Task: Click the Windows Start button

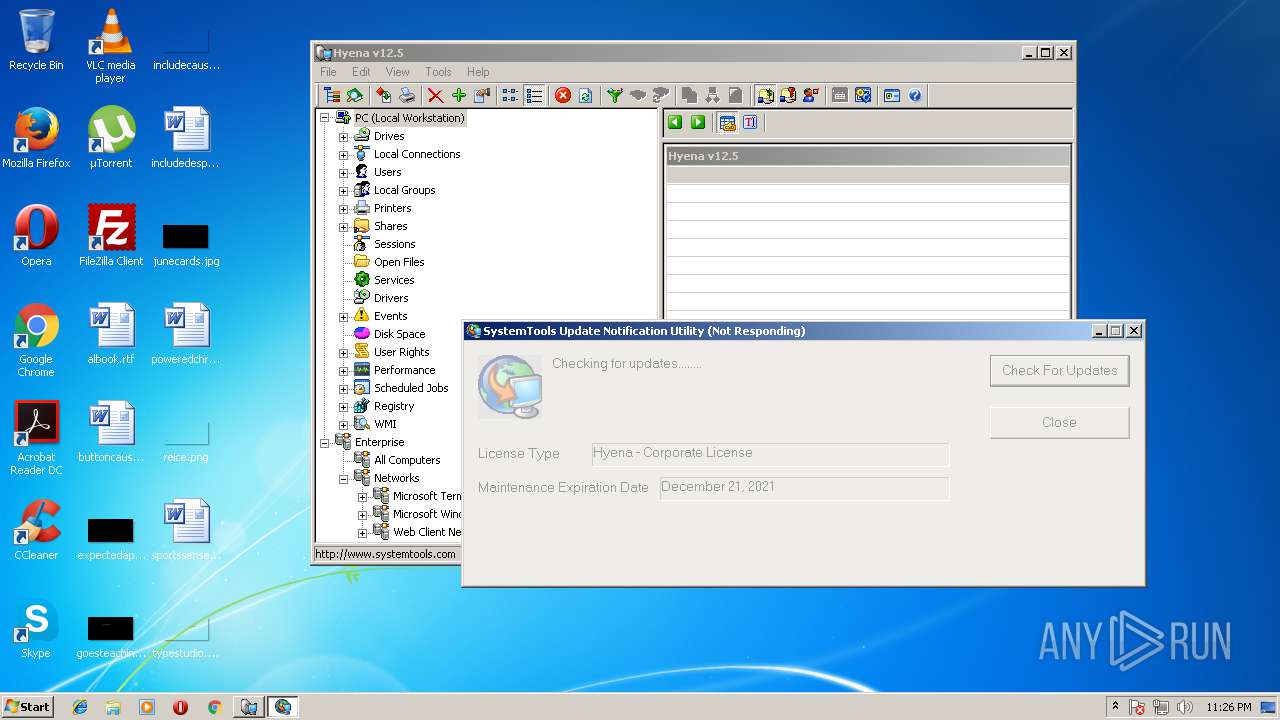Action: tap(28, 706)
